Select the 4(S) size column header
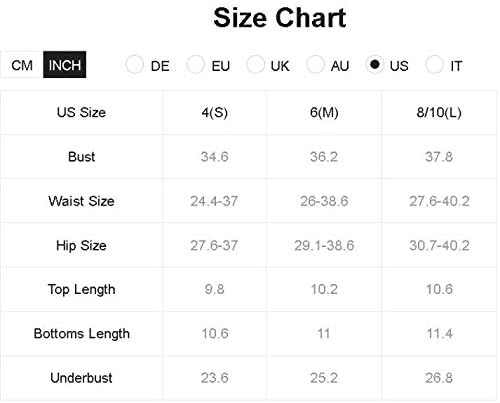The width and height of the screenshot is (500, 403). click(215, 113)
